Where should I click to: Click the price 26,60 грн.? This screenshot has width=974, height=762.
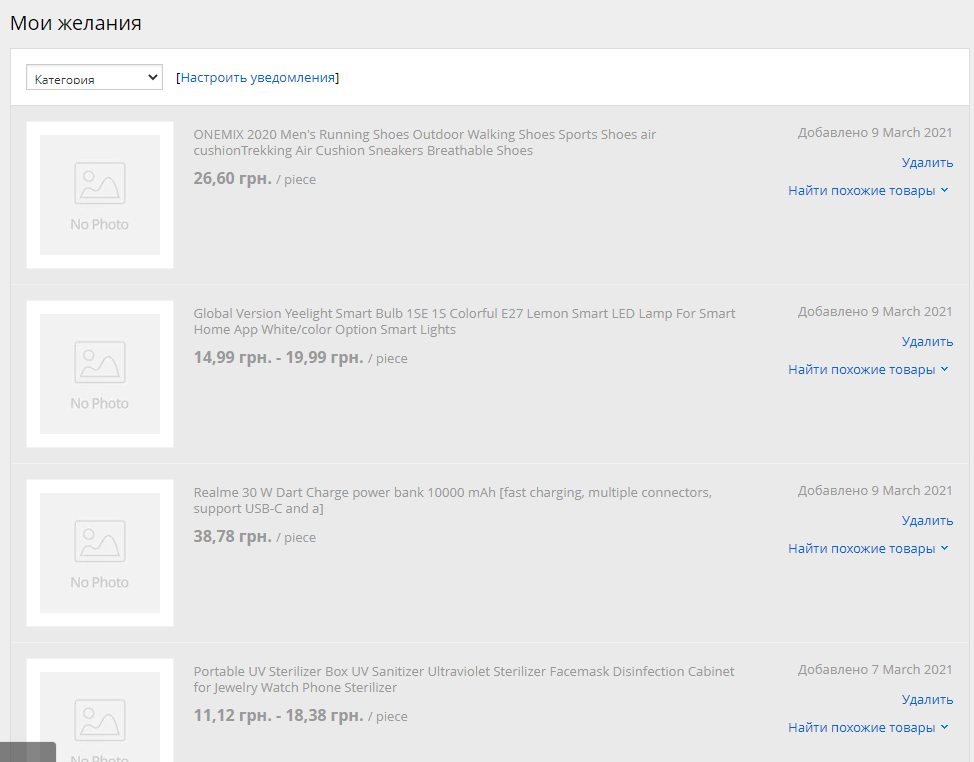tap(232, 178)
